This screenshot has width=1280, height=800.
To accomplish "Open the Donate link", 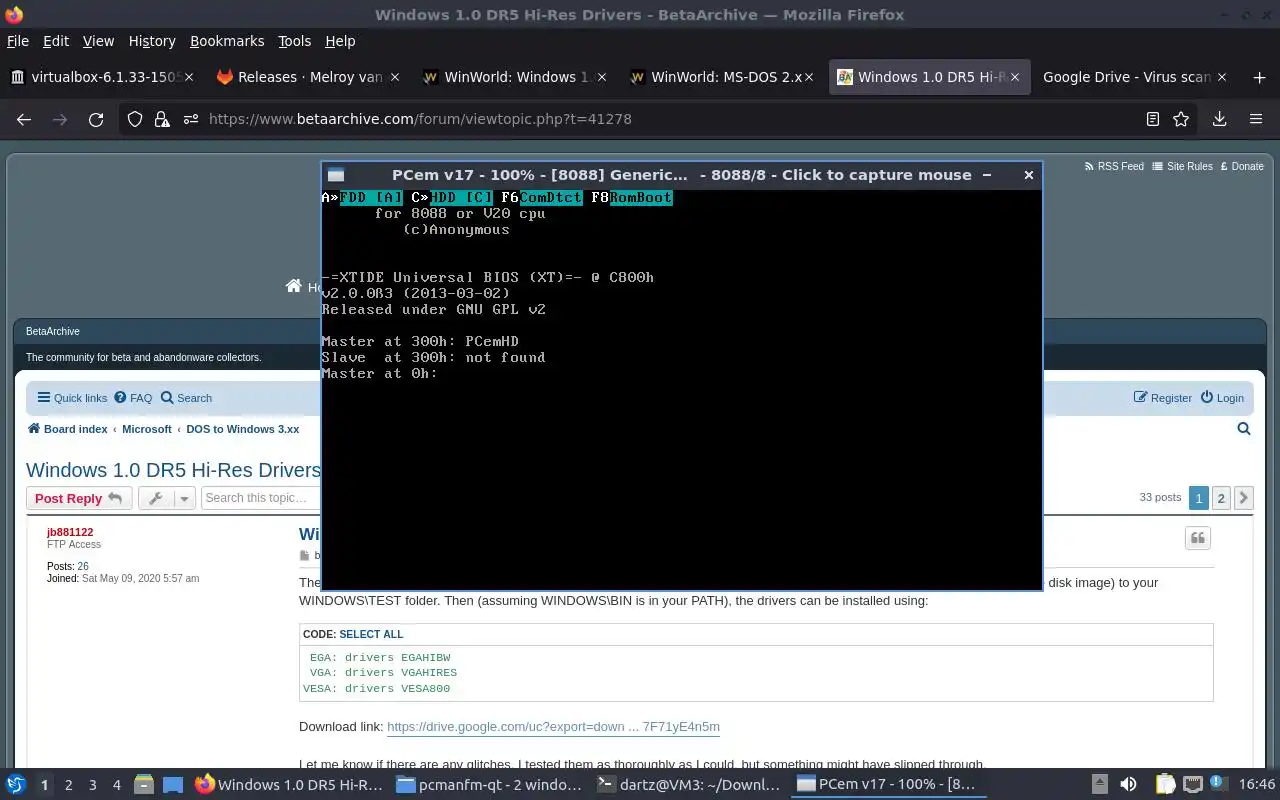I will pyautogui.click(x=1240, y=166).
